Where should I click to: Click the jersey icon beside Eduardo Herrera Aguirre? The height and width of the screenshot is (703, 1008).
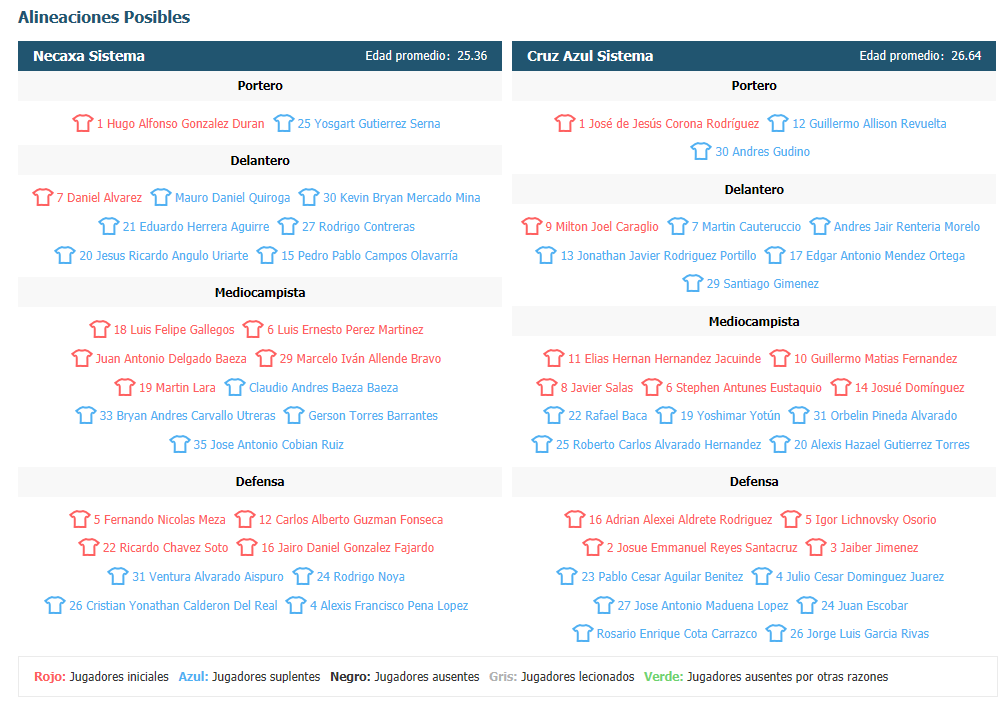coord(109,226)
